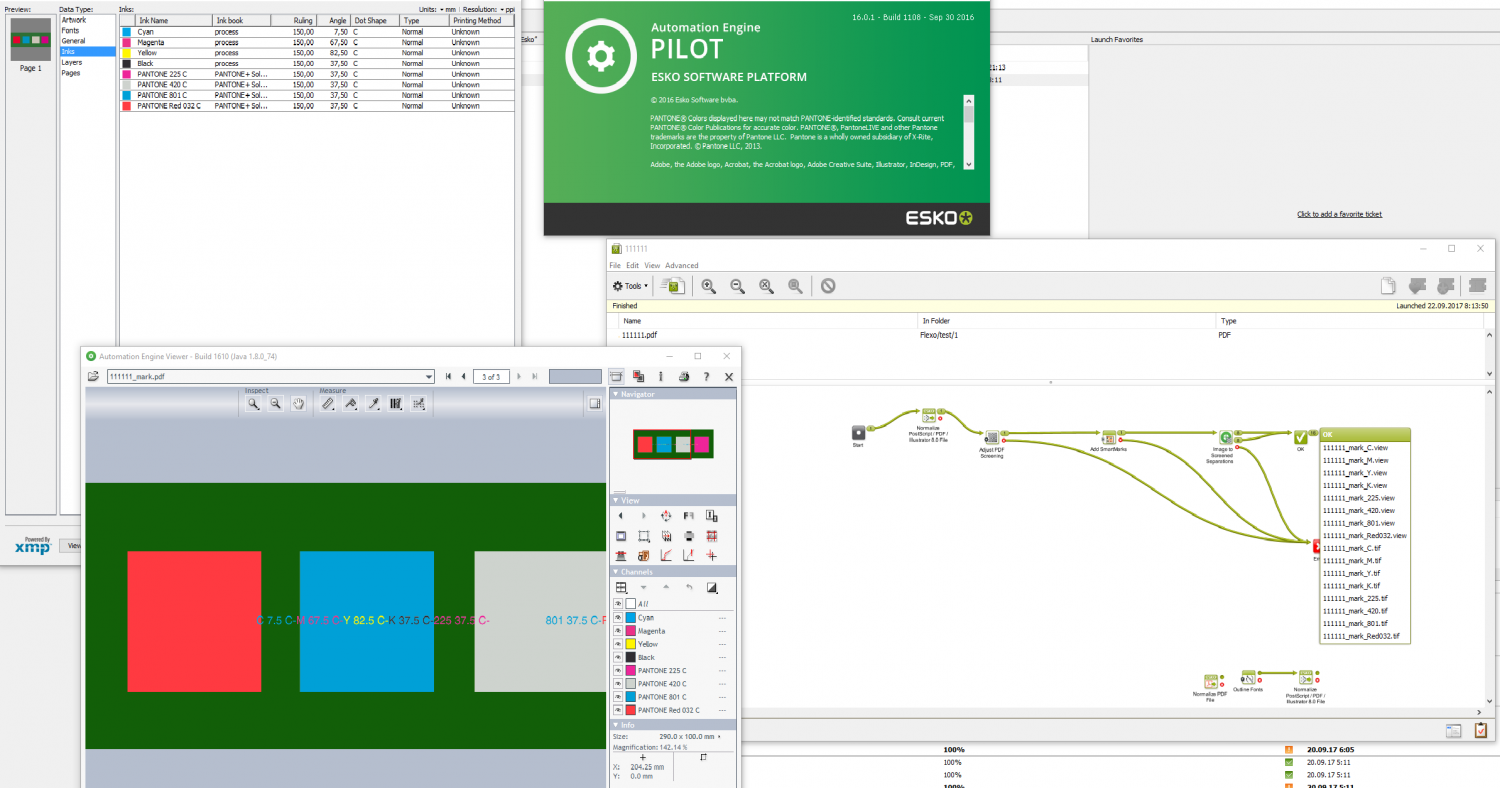
Task: Toggle Yellow channel eye visibility
Action: (x=618, y=644)
